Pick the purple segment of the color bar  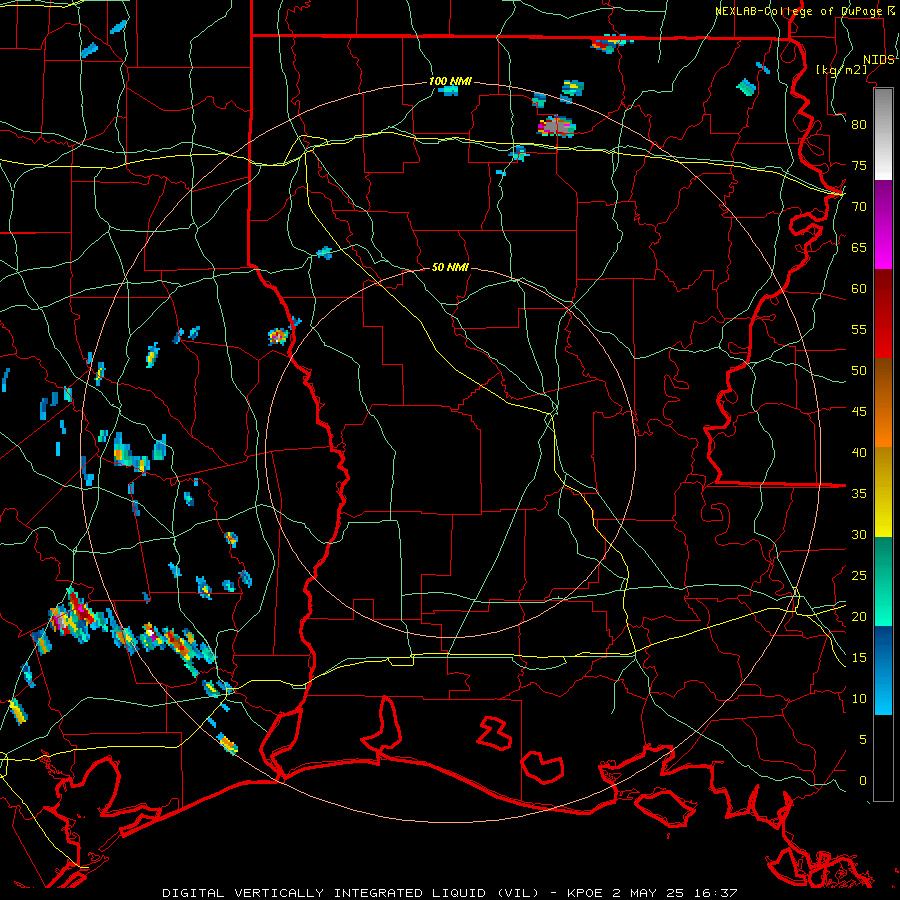pos(883,225)
